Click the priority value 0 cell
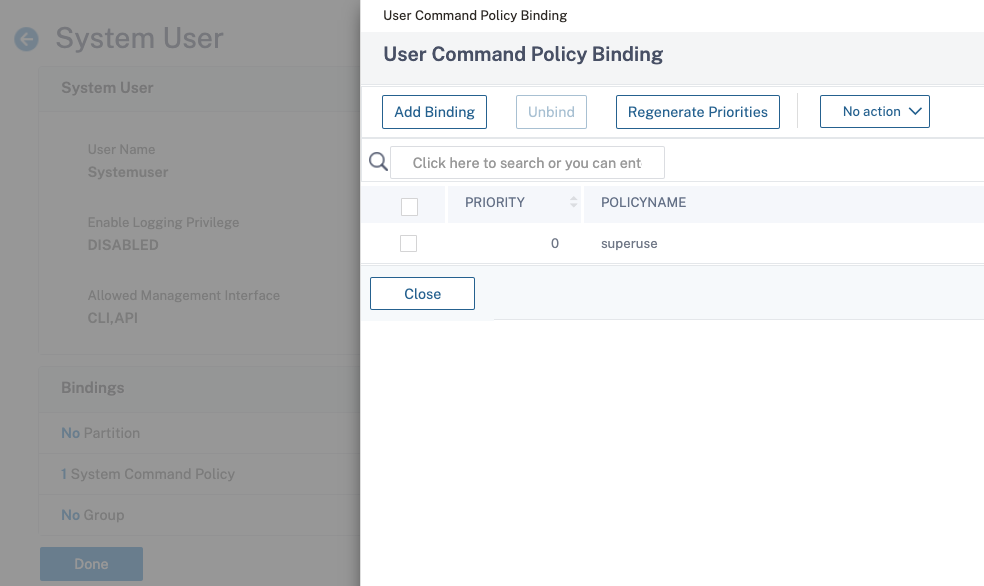This screenshot has height=586, width=984. (555, 243)
